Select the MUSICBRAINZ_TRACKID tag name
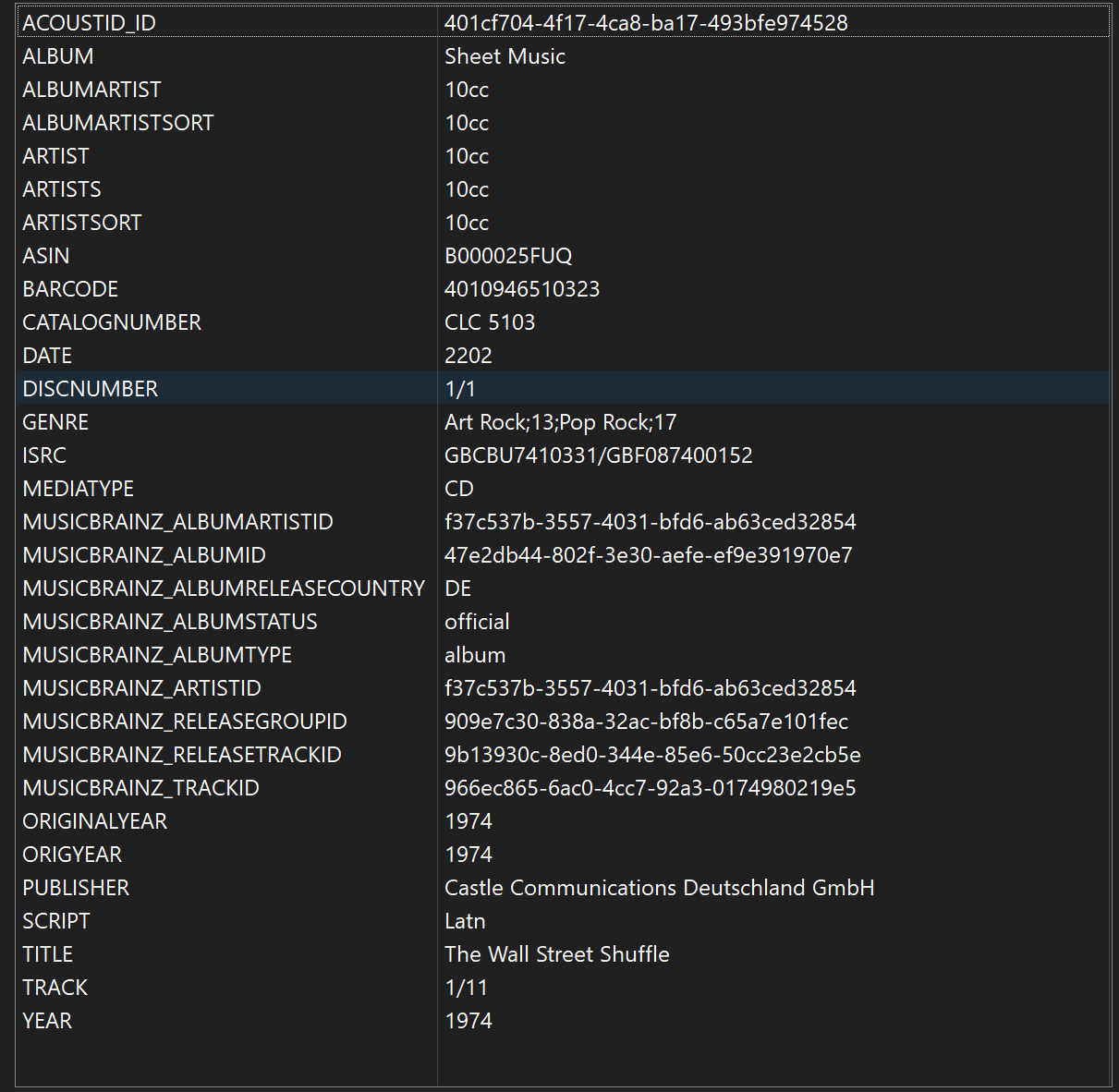This screenshot has height=1092, width=1119. point(141,788)
